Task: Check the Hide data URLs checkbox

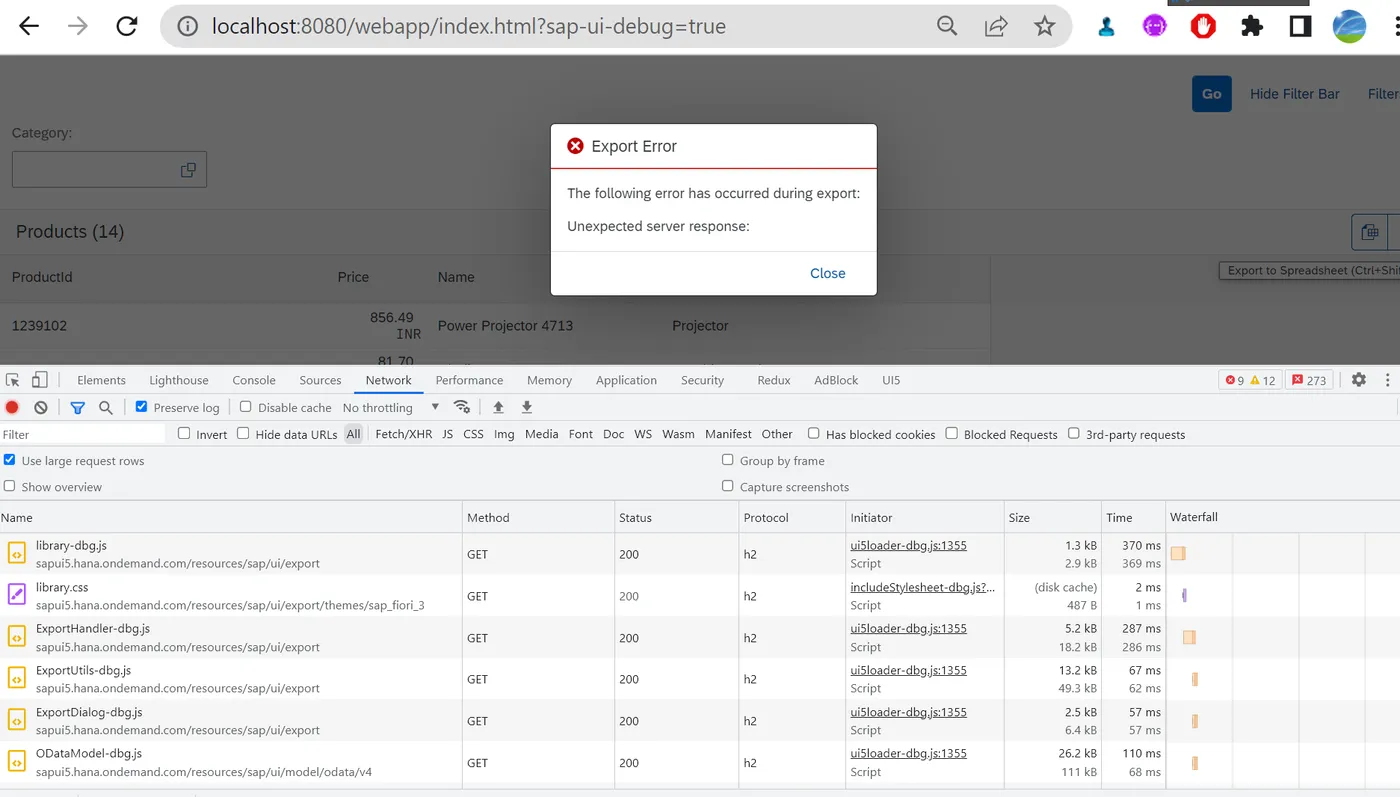Action: click(243, 433)
